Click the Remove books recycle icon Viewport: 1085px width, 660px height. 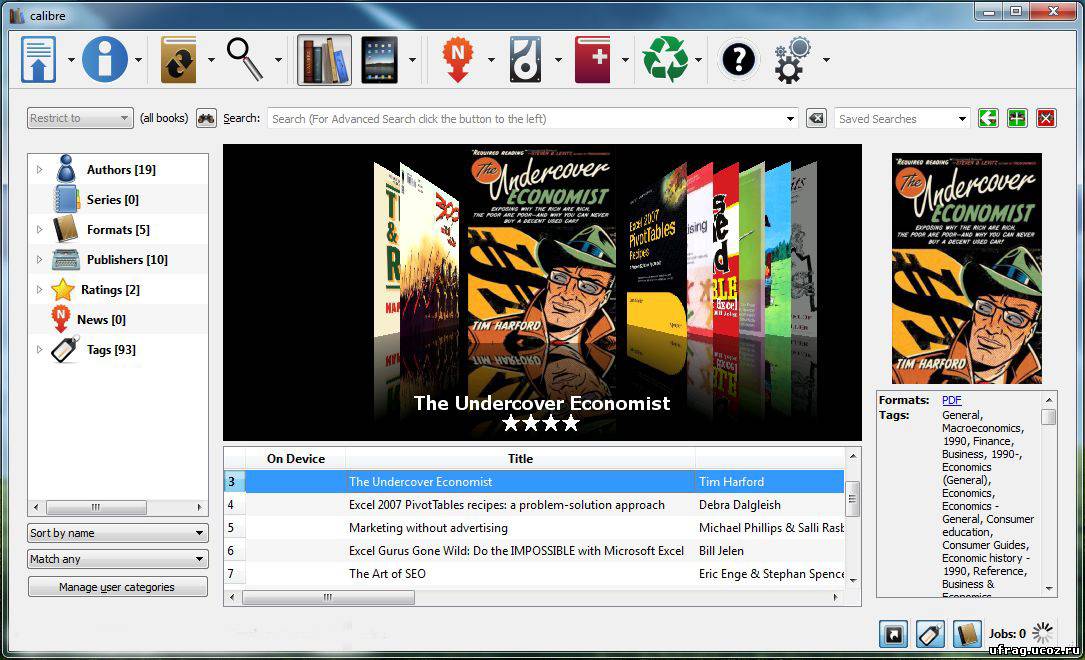pos(665,60)
